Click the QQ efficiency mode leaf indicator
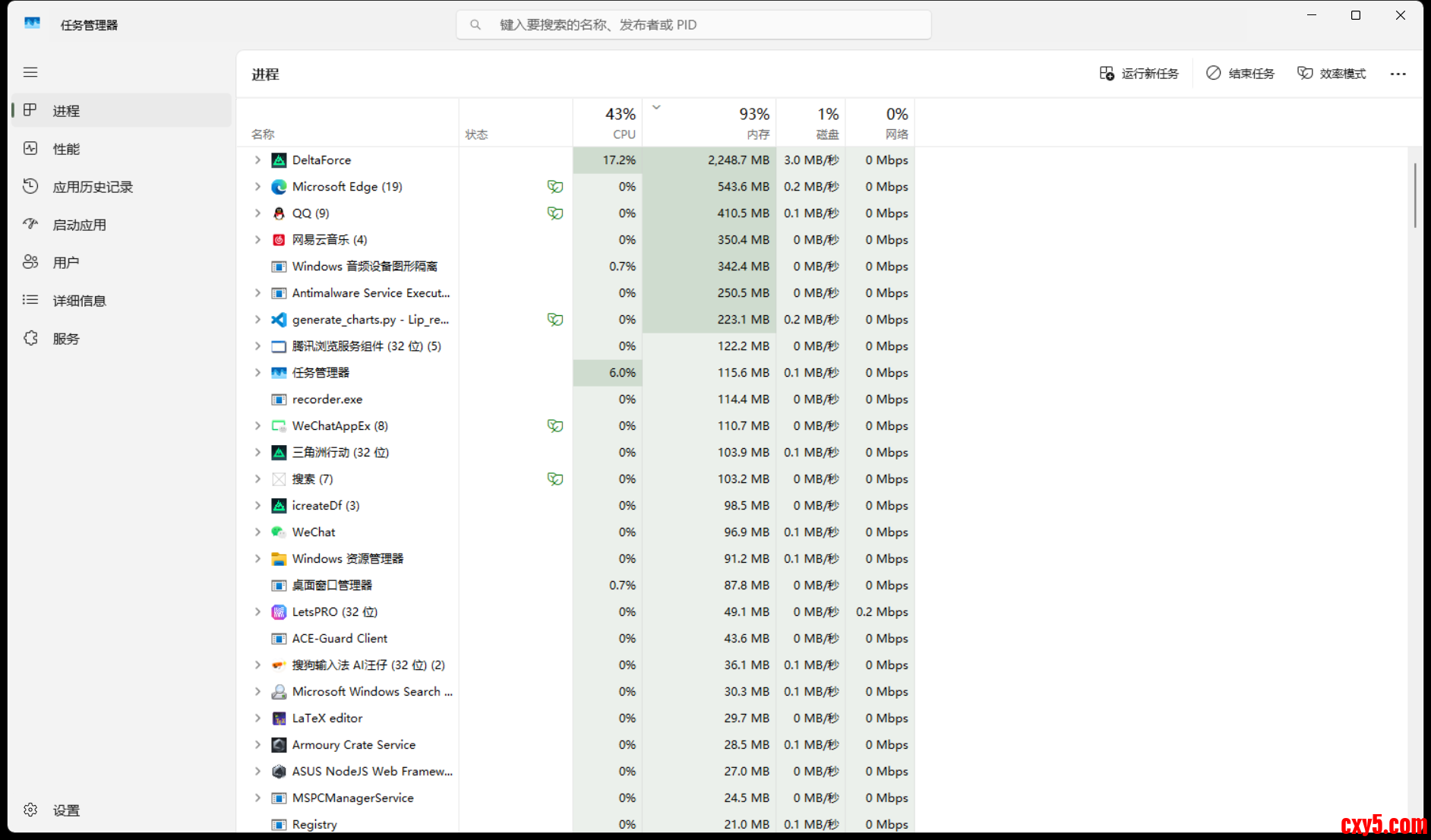The image size is (1431, 840). [x=555, y=213]
